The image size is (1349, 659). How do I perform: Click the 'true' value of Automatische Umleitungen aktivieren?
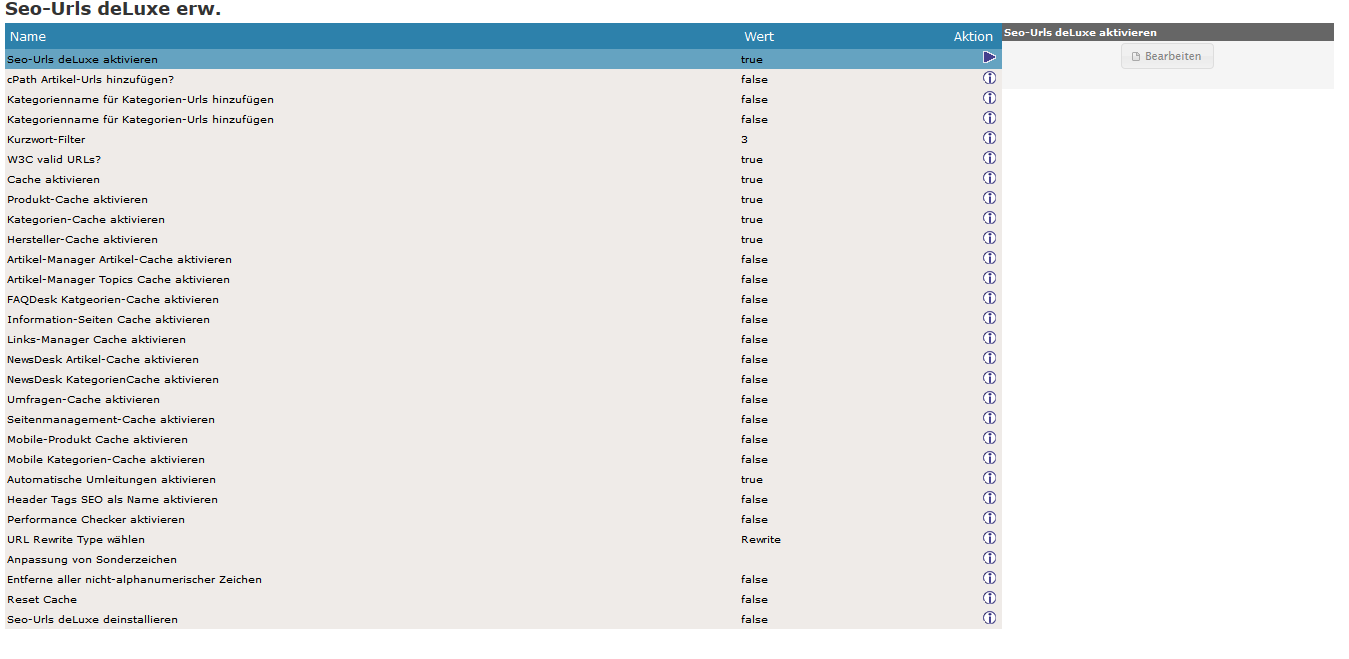point(752,480)
